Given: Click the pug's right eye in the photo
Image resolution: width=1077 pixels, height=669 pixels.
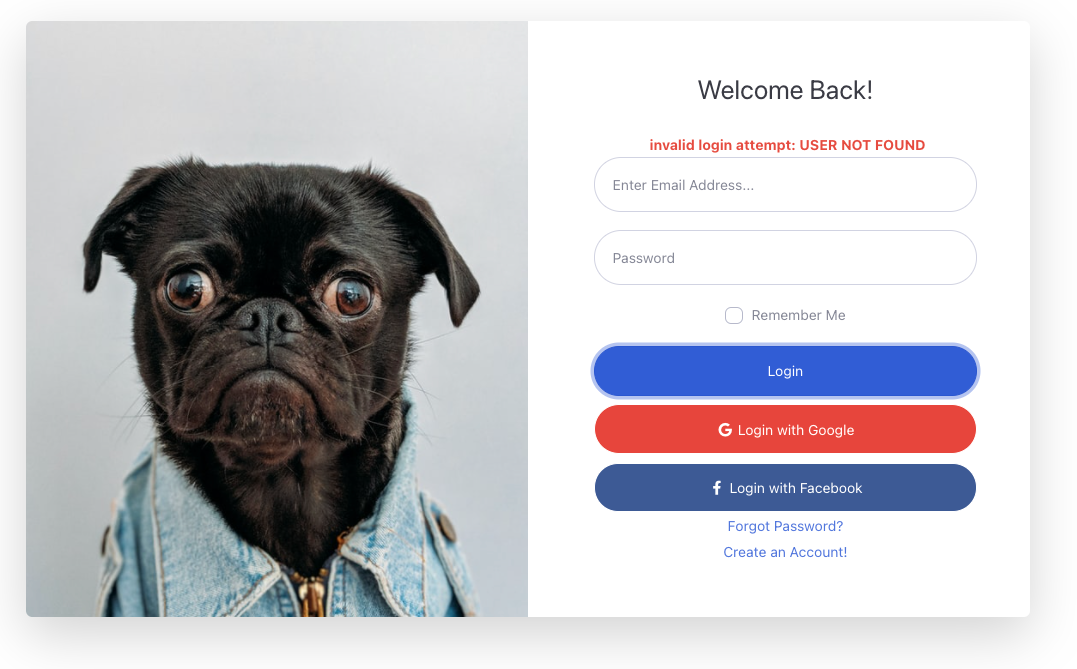Looking at the screenshot, I should pos(352,295).
